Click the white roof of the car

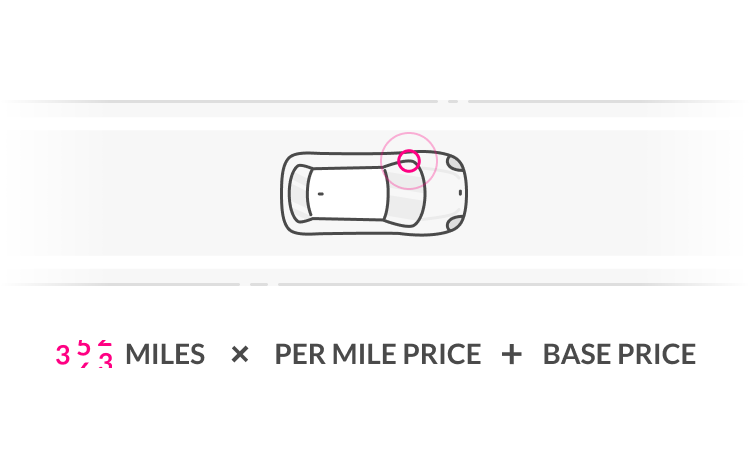[x=347, y=193]
